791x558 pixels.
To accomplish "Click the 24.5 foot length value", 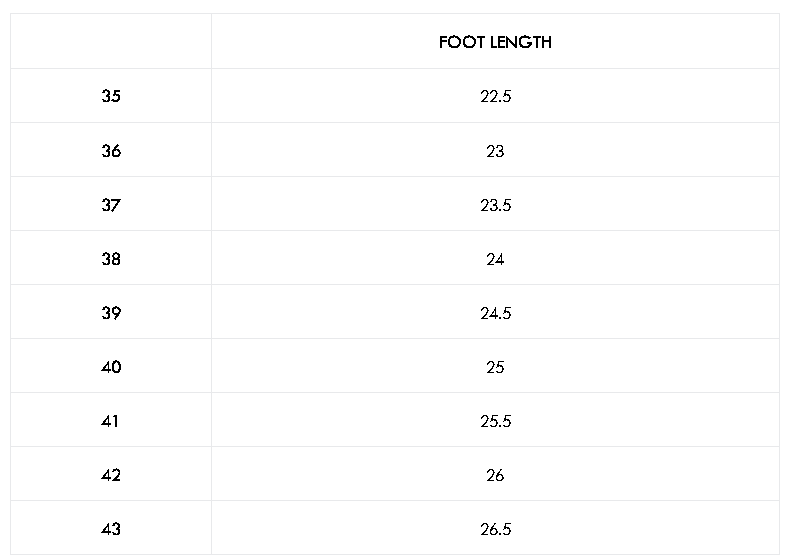I will pyautogui.click(x=495, y=312).
